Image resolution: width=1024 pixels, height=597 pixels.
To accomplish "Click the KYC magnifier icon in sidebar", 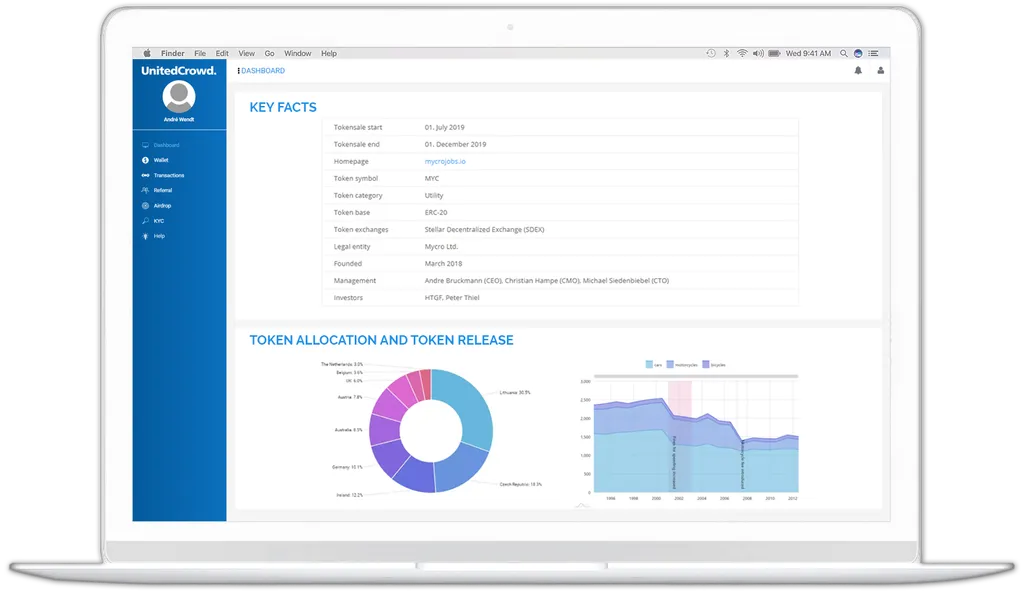I will (x=145, y=221).
